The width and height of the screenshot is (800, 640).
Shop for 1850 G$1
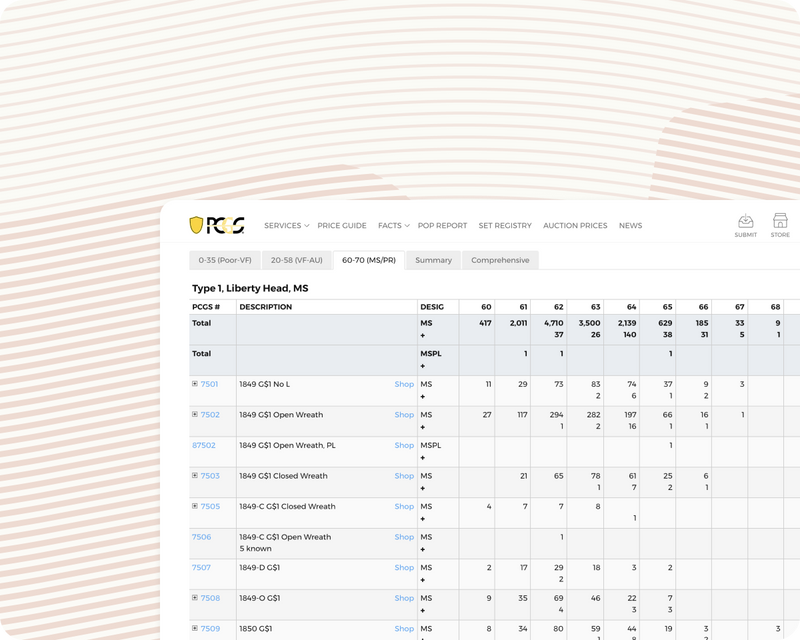[x=404, y=629]
